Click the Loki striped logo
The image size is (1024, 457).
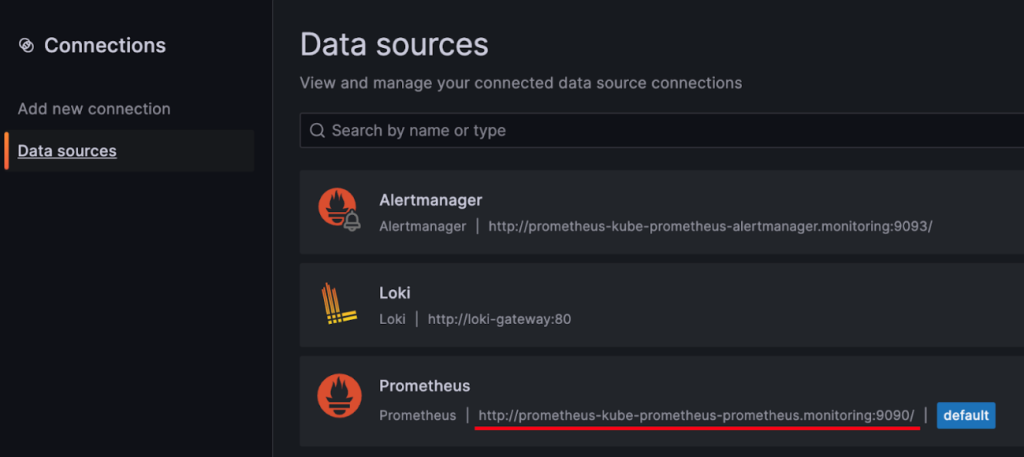[x=338, y=304]
